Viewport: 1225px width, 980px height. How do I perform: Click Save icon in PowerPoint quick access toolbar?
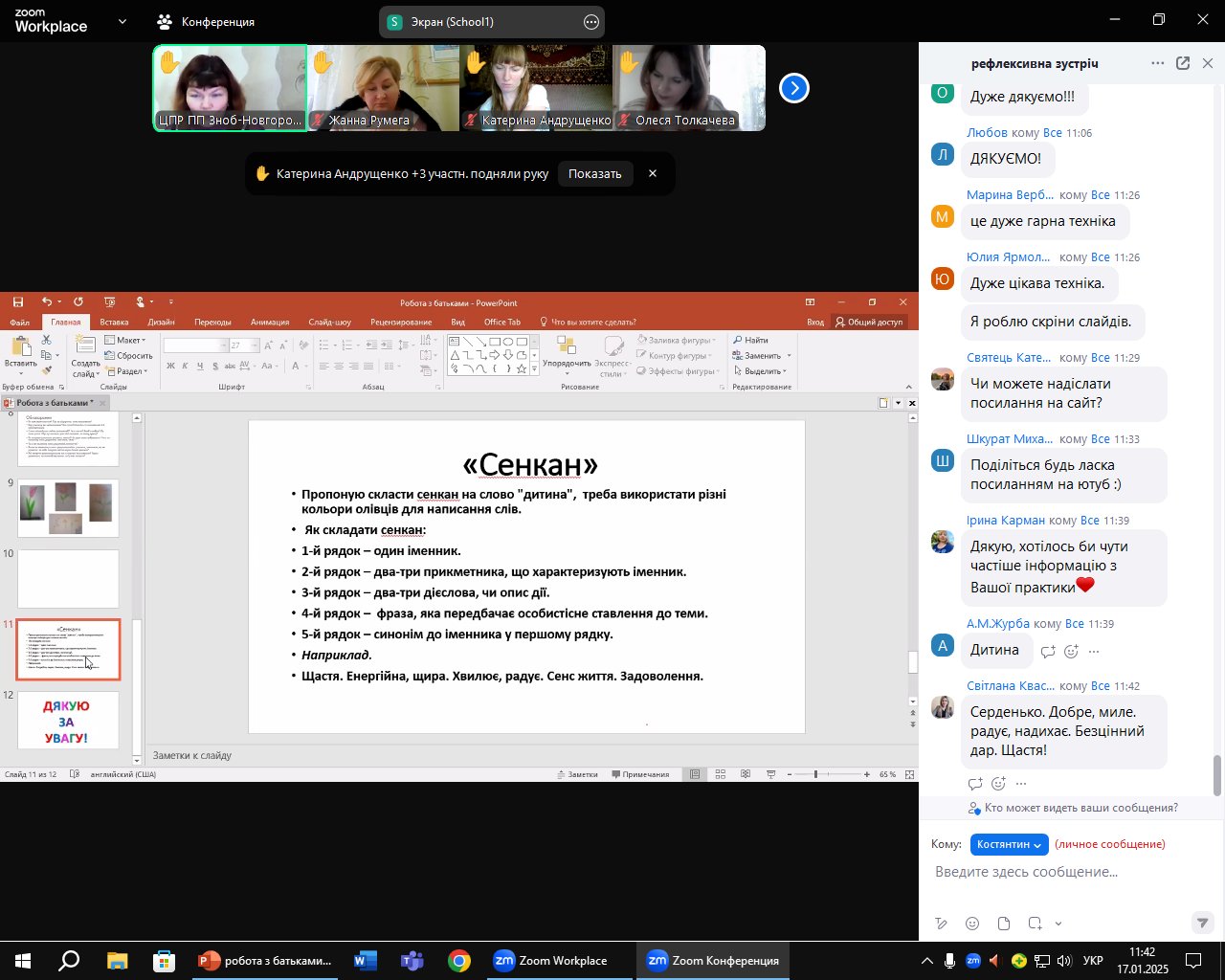pyautogui.click(x=18, y=302)
